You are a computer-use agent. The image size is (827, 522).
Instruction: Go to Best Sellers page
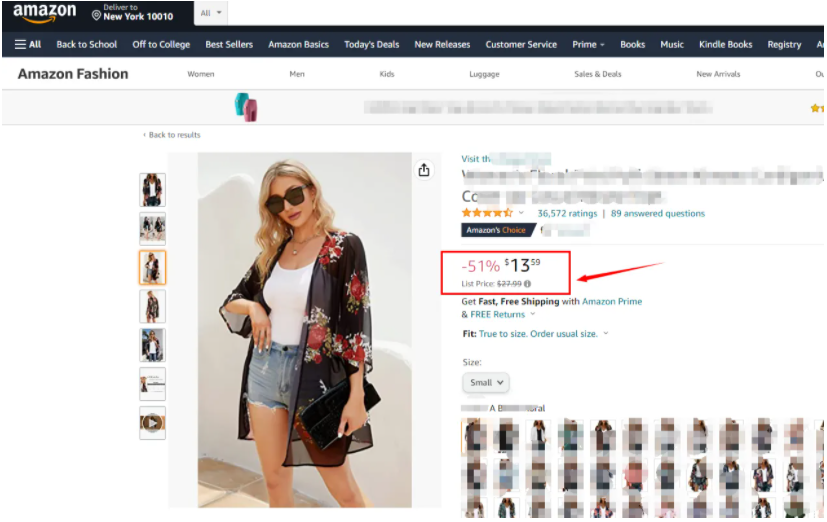click(x=229, y=44)
